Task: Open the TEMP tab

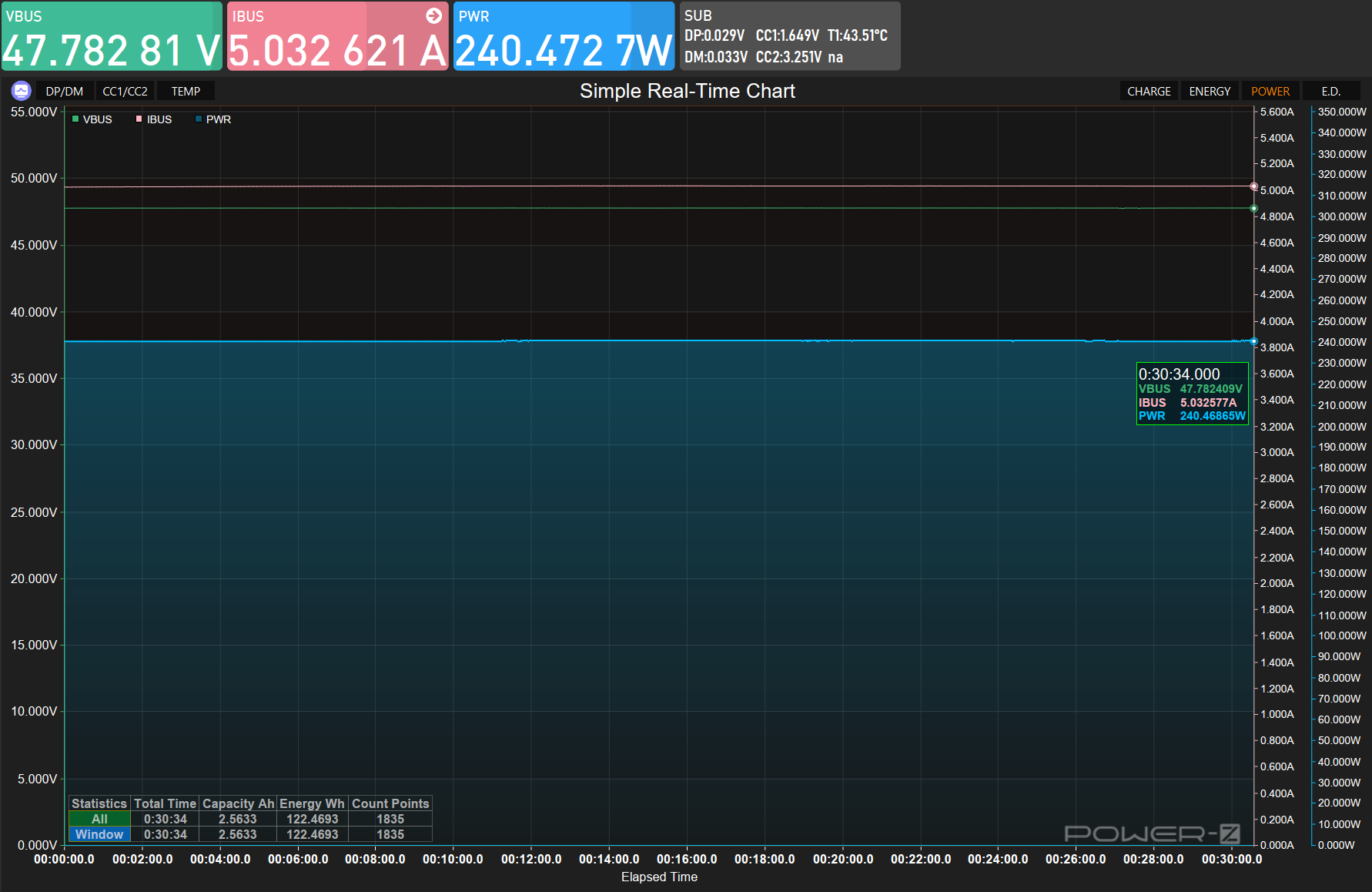Action: [x=186, y=91]
